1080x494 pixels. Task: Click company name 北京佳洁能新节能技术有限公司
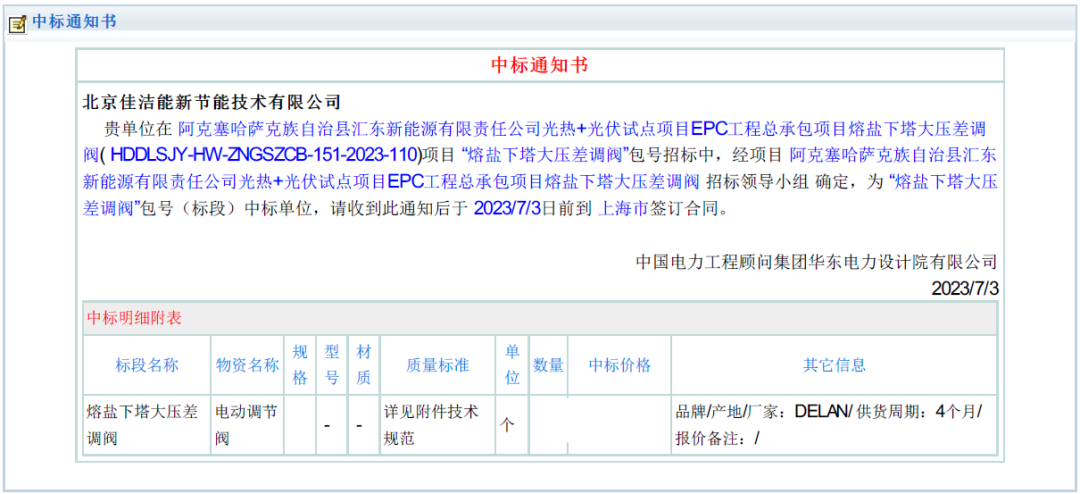tap(212, 102)
